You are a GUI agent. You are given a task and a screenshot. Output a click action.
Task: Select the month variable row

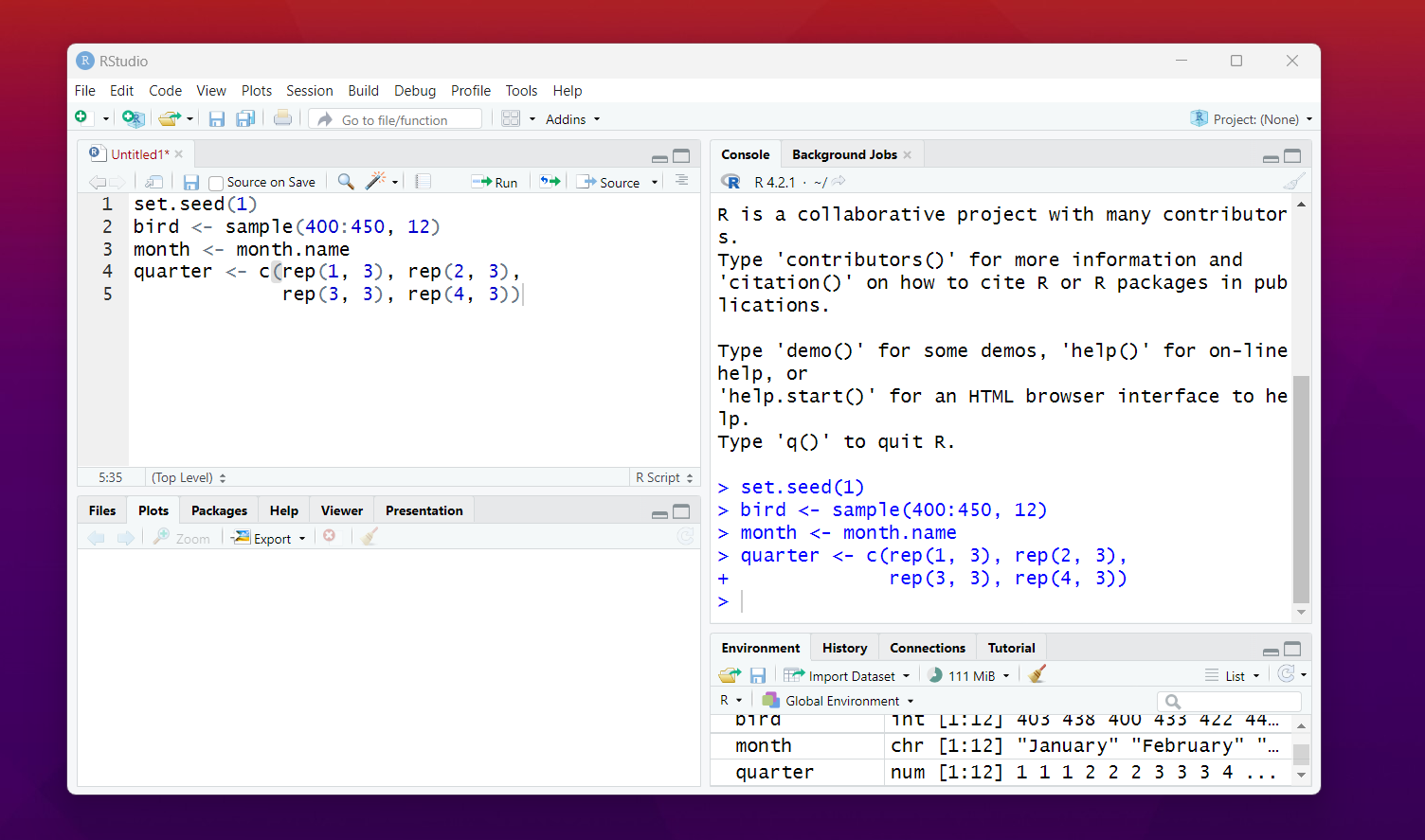(x=1001, y=745)
